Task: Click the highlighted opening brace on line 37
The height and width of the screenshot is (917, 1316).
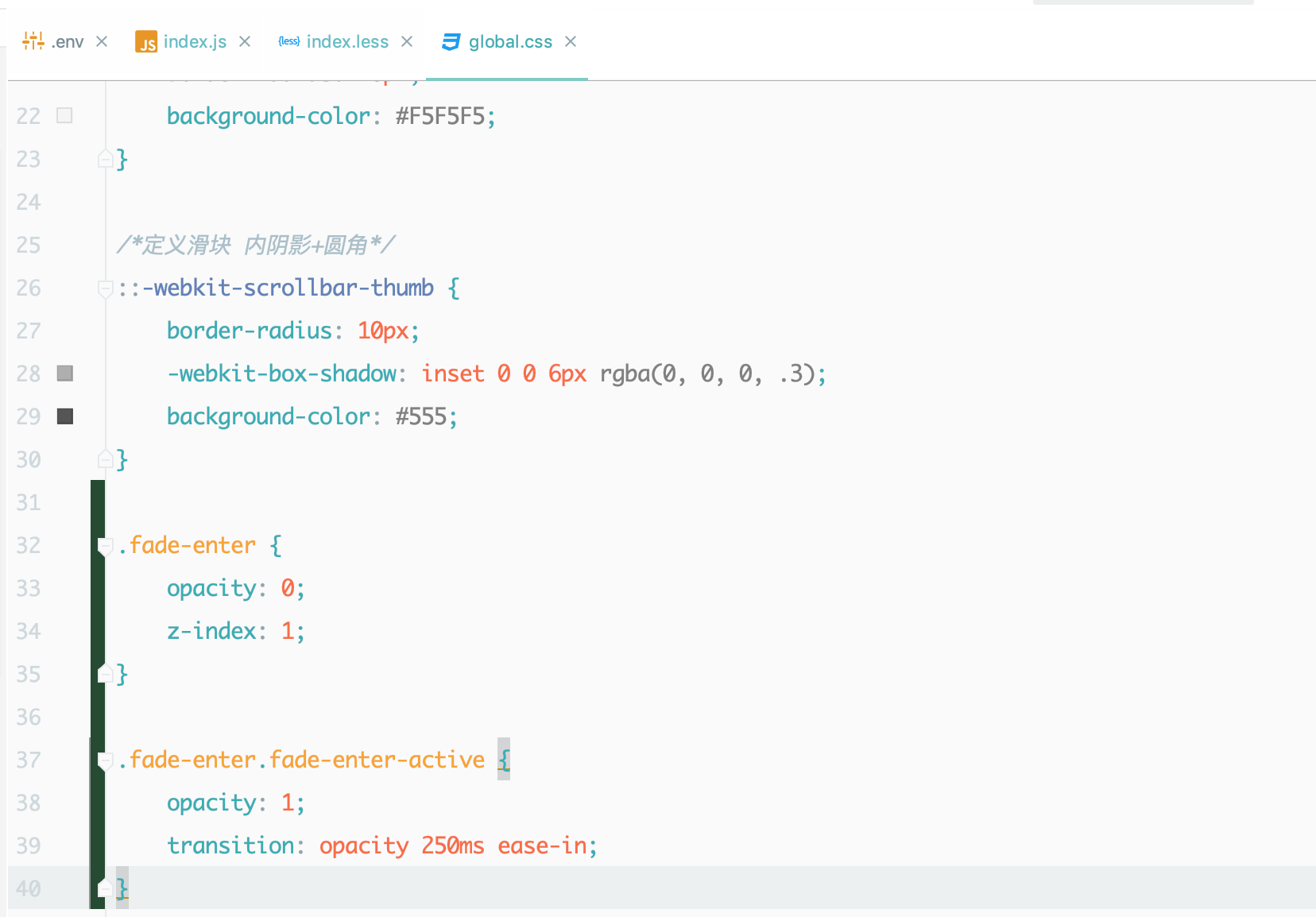Action: pos(504,760)
